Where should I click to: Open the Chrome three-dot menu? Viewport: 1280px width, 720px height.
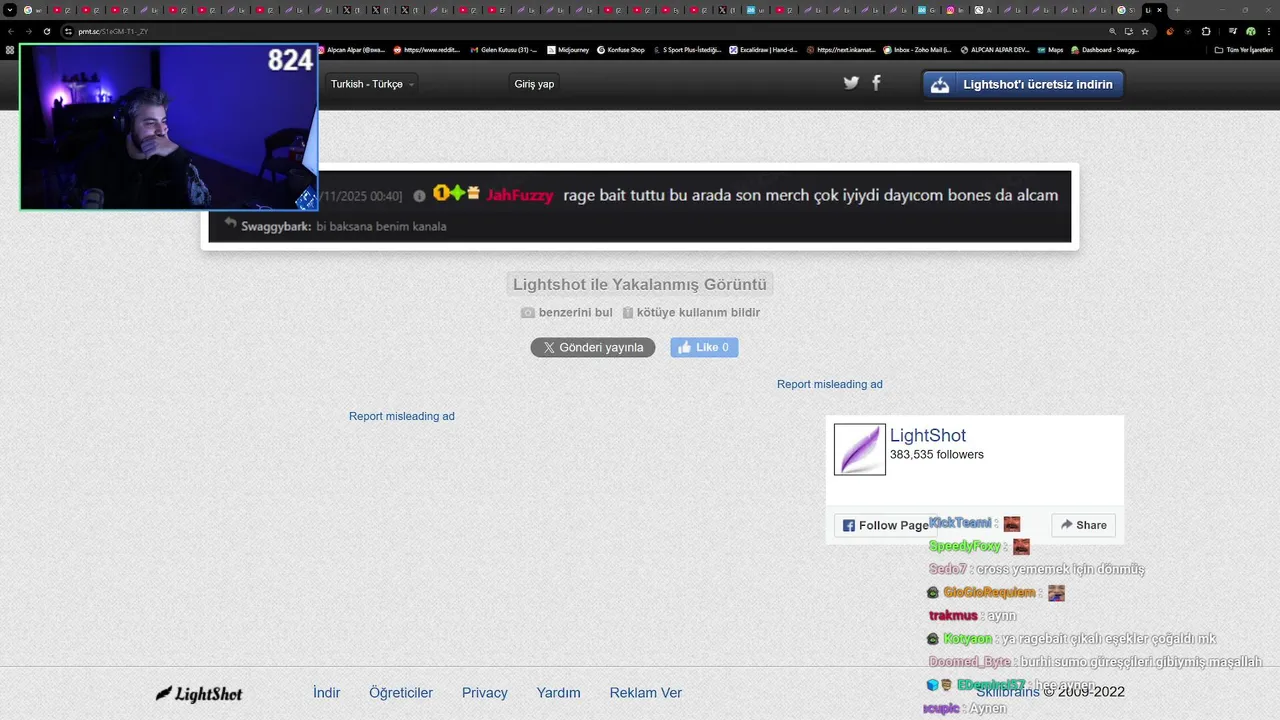1269,31
